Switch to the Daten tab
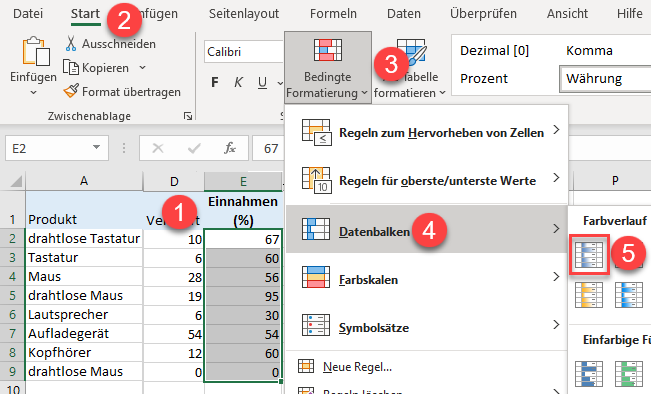The image size is (651, 394). [x=404, y=14]
